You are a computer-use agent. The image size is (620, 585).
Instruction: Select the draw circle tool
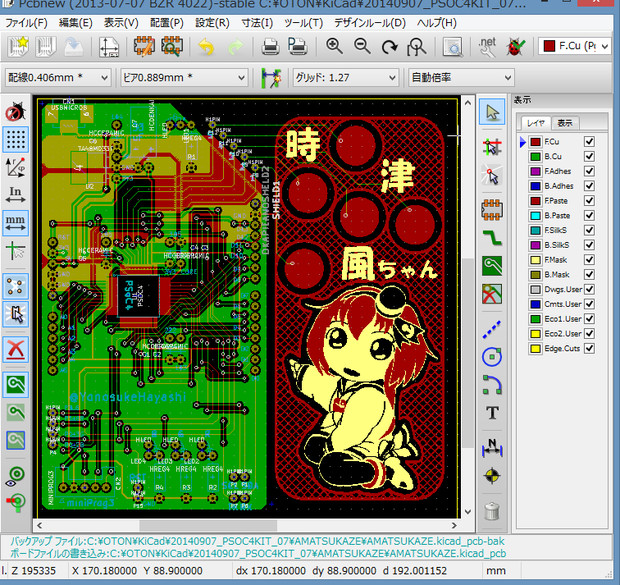coord(492,357)
